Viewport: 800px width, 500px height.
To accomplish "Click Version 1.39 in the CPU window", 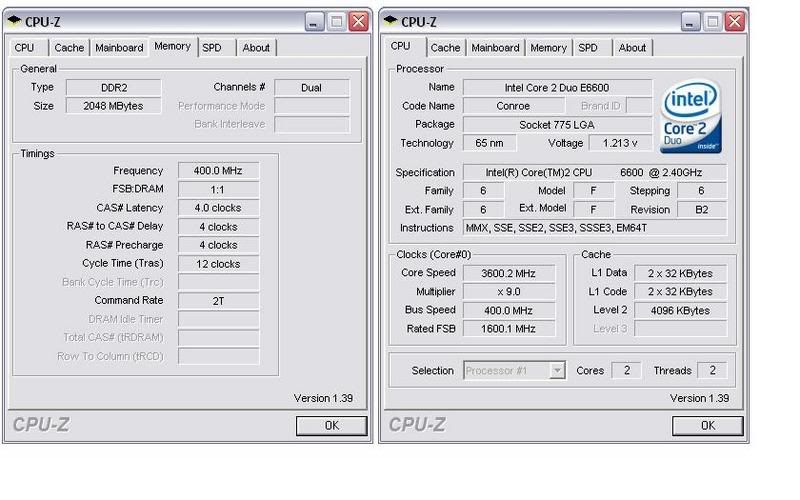I will (699, 398).
